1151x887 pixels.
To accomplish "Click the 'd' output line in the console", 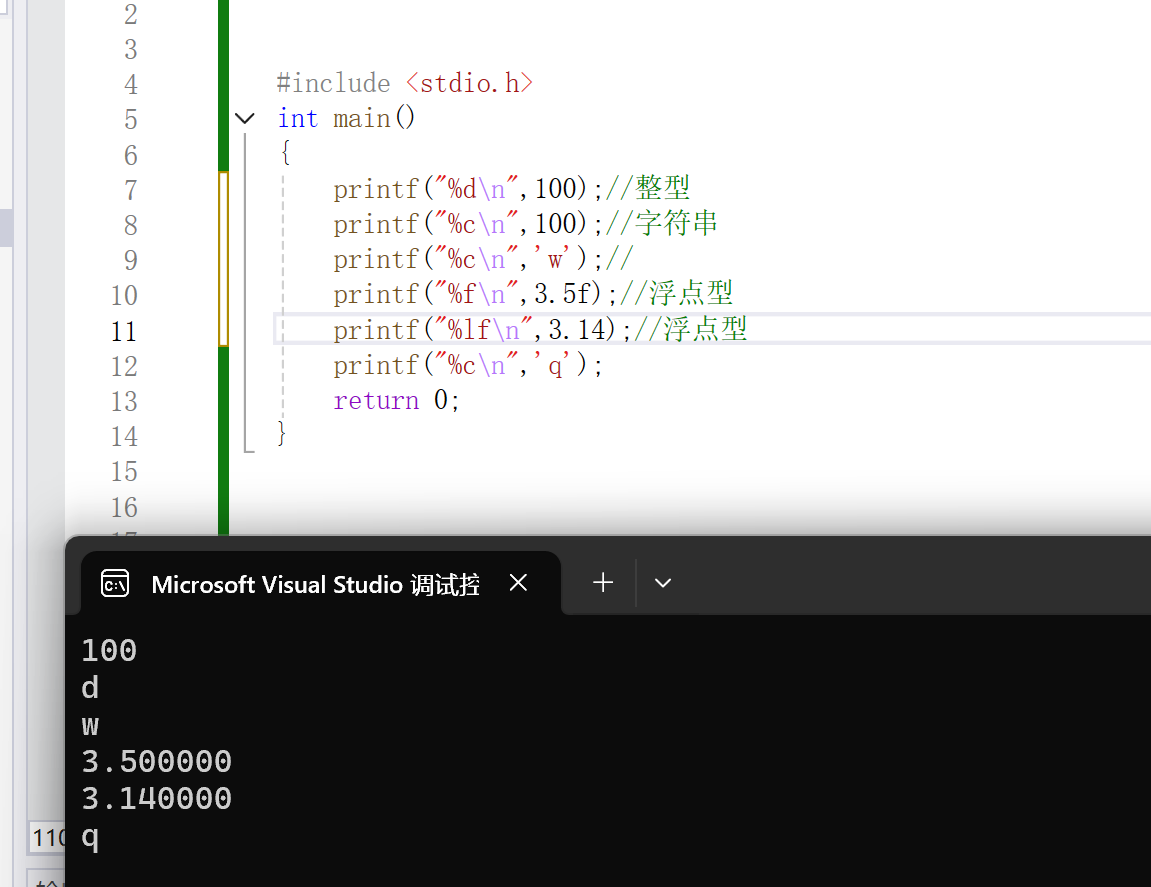I will [x=90, y=688].
